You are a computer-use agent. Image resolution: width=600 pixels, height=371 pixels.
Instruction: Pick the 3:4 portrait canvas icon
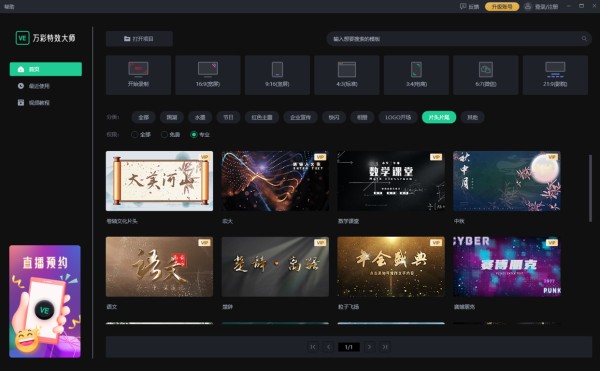click(416, 70)
